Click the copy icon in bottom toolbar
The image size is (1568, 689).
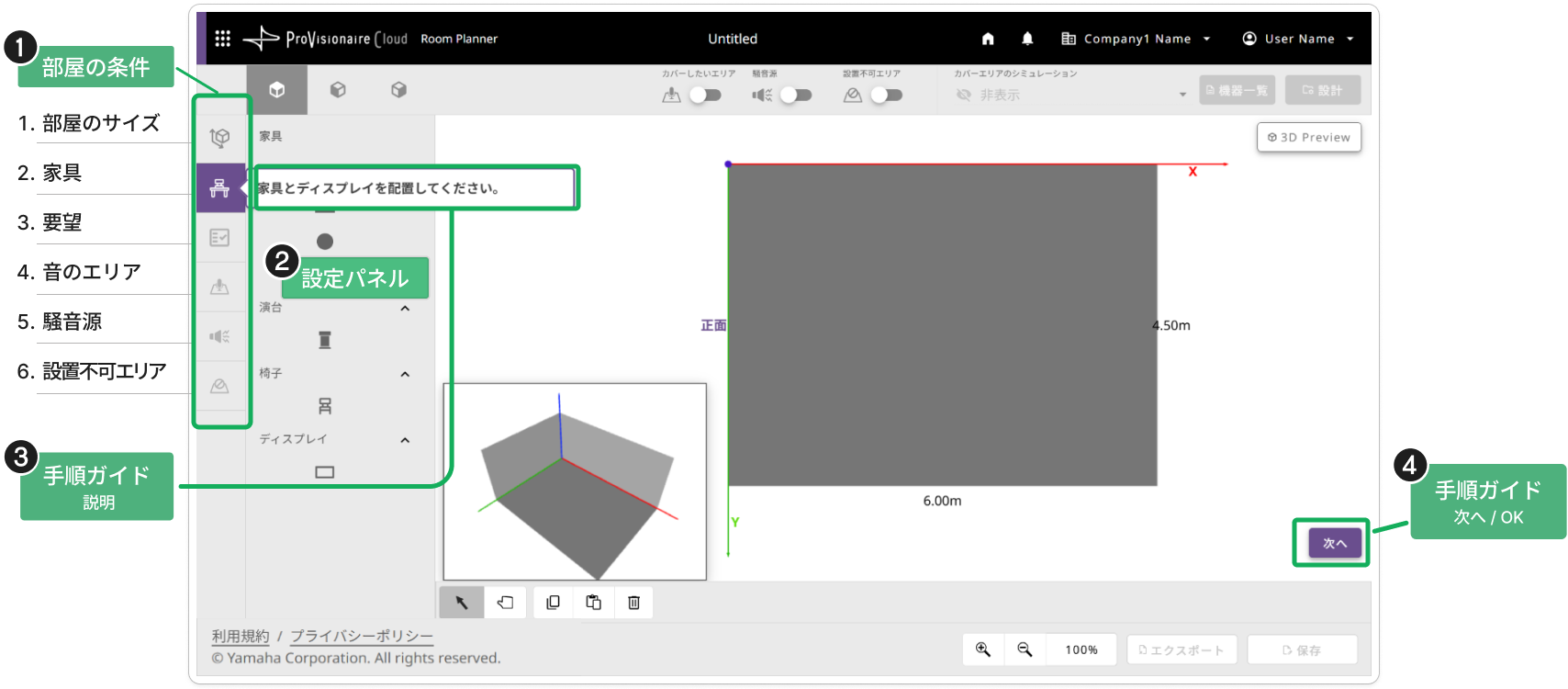pos(553,603)
